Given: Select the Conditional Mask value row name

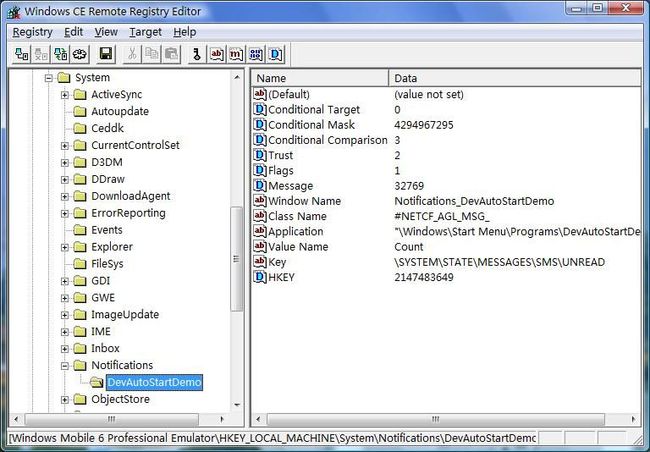Looking at the screenshot, I should coord(311,125).
